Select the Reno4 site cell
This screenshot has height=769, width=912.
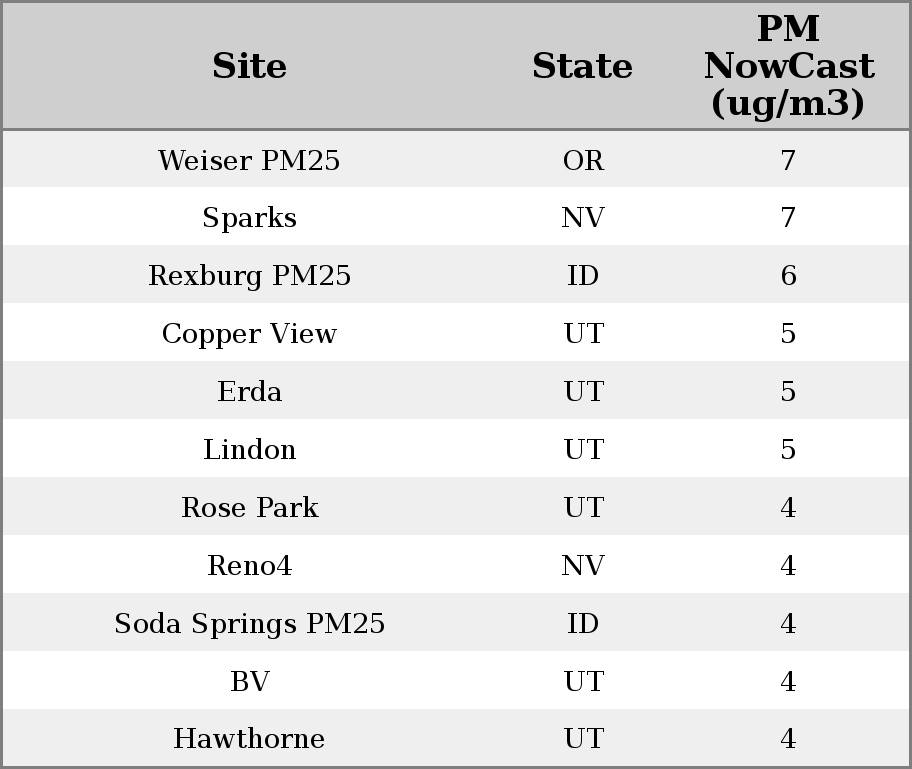click(249, 566)
